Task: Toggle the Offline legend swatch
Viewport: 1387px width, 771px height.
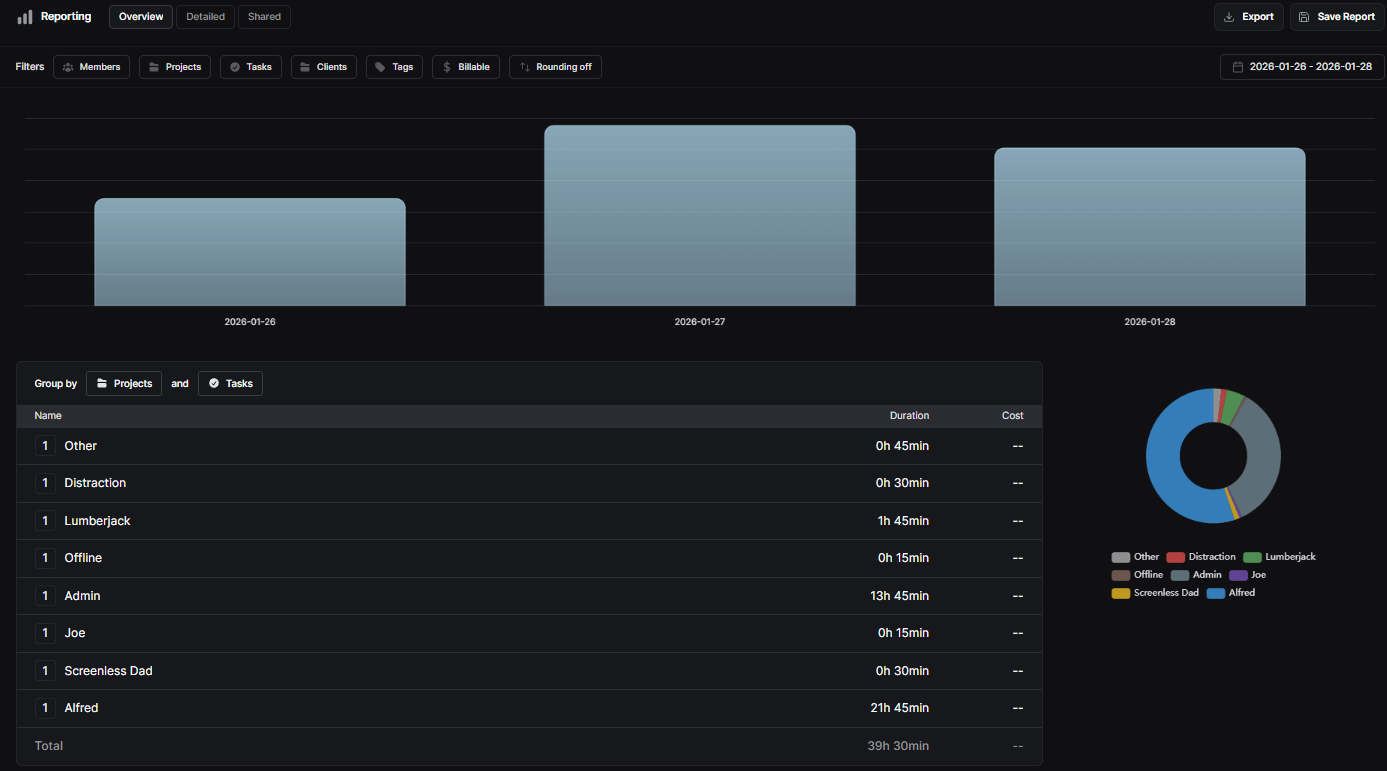Action: 1121,575
